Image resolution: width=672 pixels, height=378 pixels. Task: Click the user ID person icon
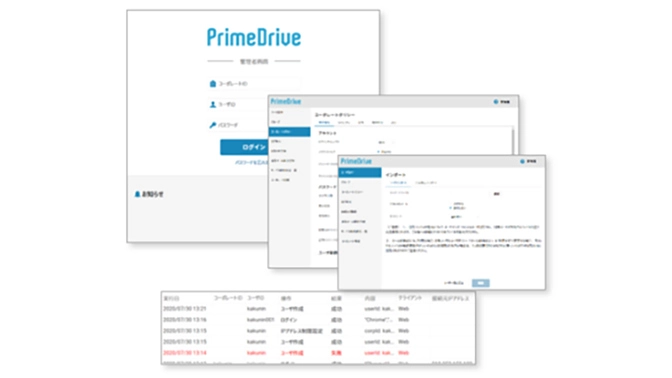(x=213, y=104)
